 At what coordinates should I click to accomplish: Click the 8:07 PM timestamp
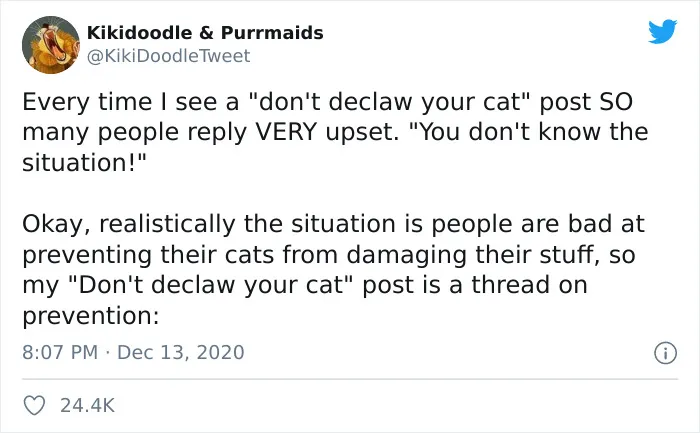tap(60, 352)
